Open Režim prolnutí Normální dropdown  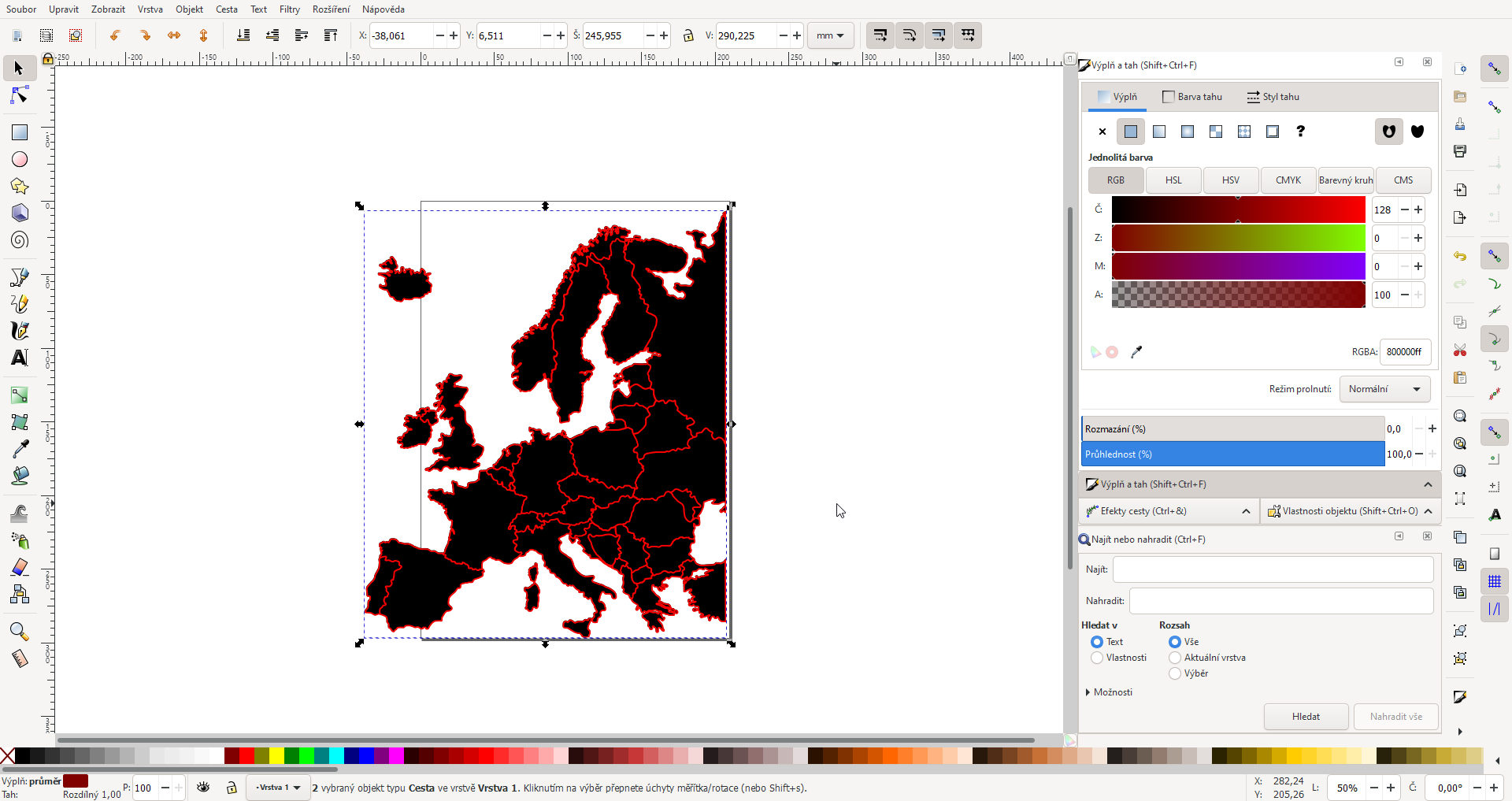pos(1384,389)
